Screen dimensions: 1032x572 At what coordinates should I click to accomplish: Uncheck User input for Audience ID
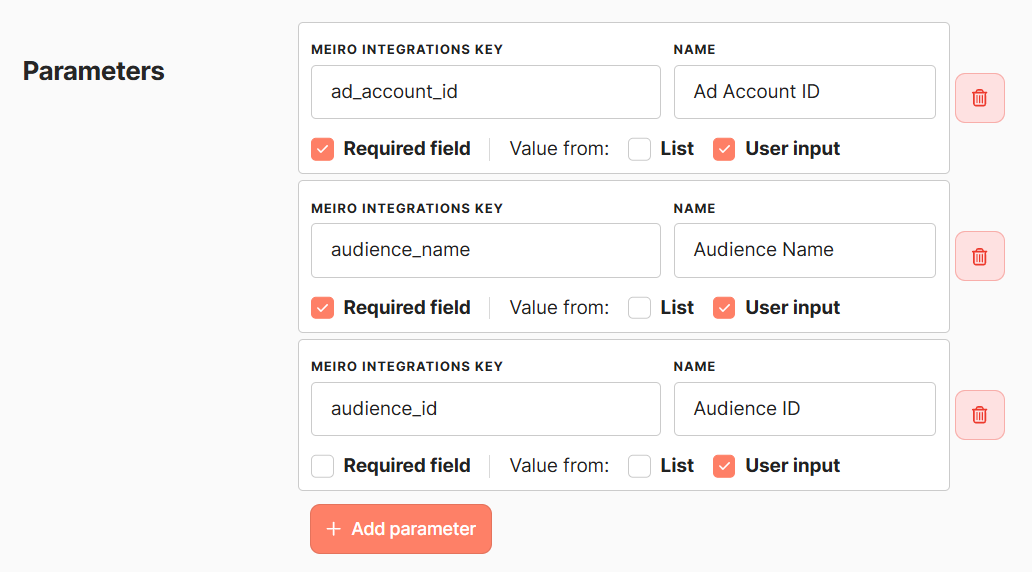[724, 466]
